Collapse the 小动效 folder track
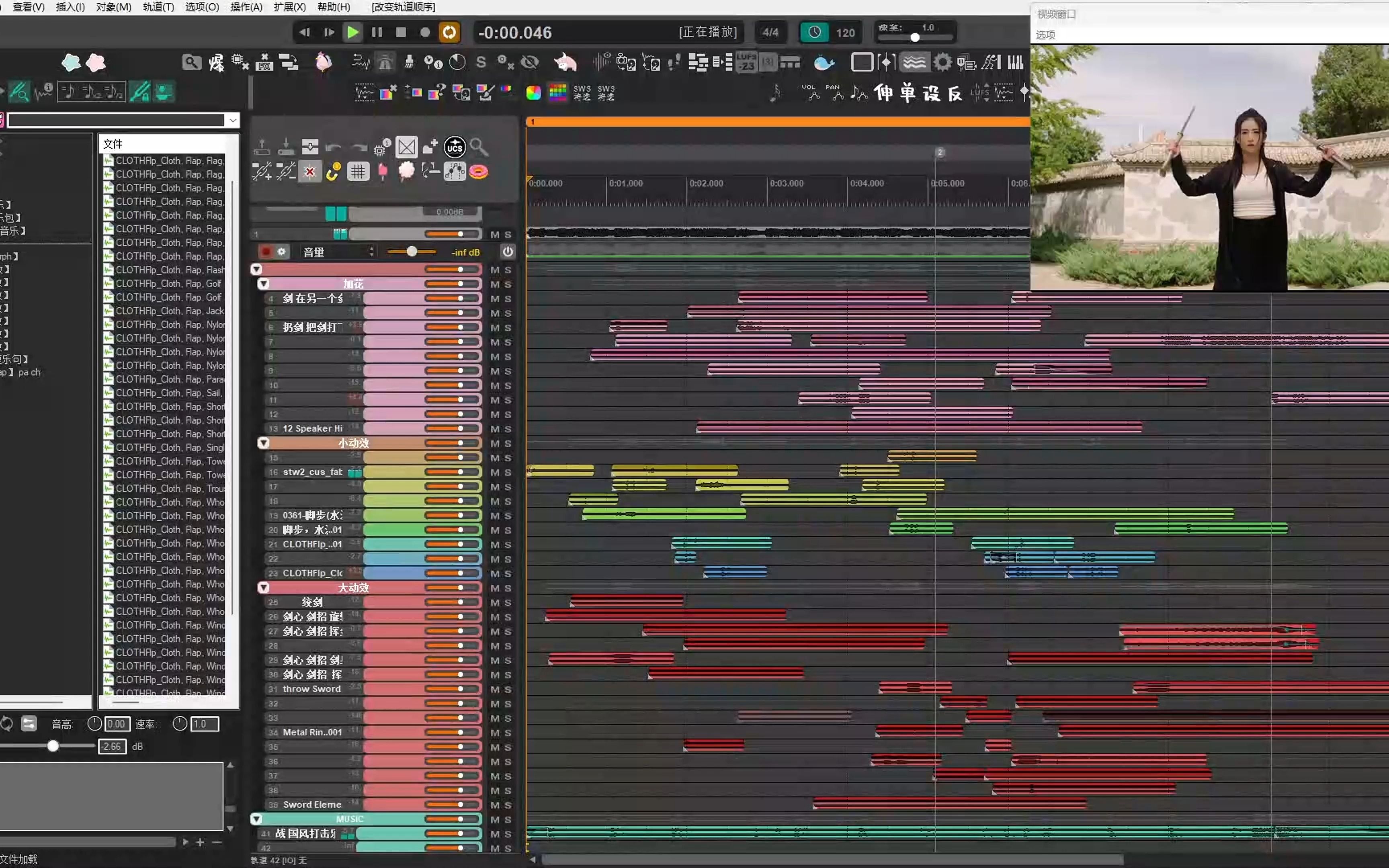The image size is (1389, 868). tap(263, 443)
